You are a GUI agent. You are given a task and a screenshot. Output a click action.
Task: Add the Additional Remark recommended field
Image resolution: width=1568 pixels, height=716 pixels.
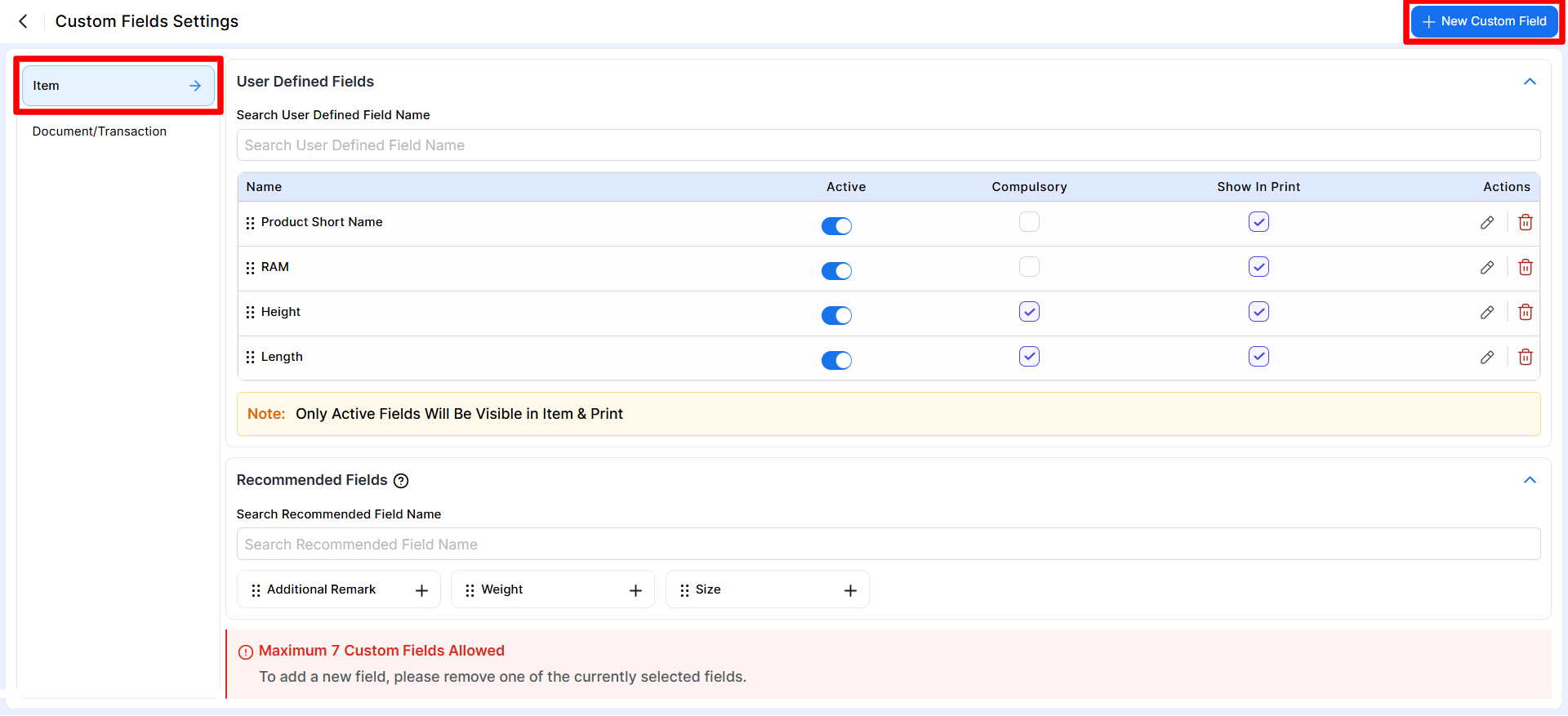coord(421,590)
